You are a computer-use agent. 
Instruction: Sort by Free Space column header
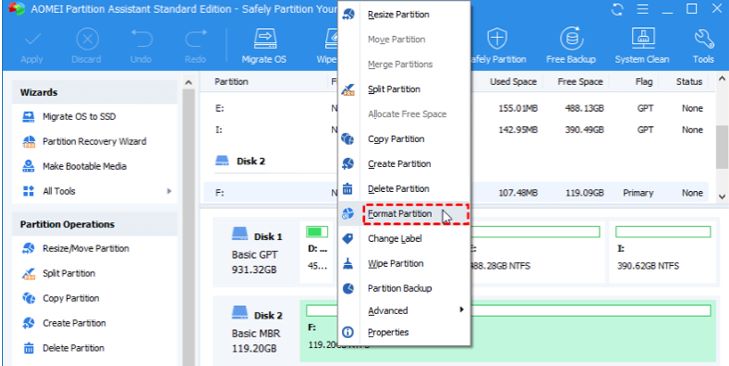click(580, 82)
